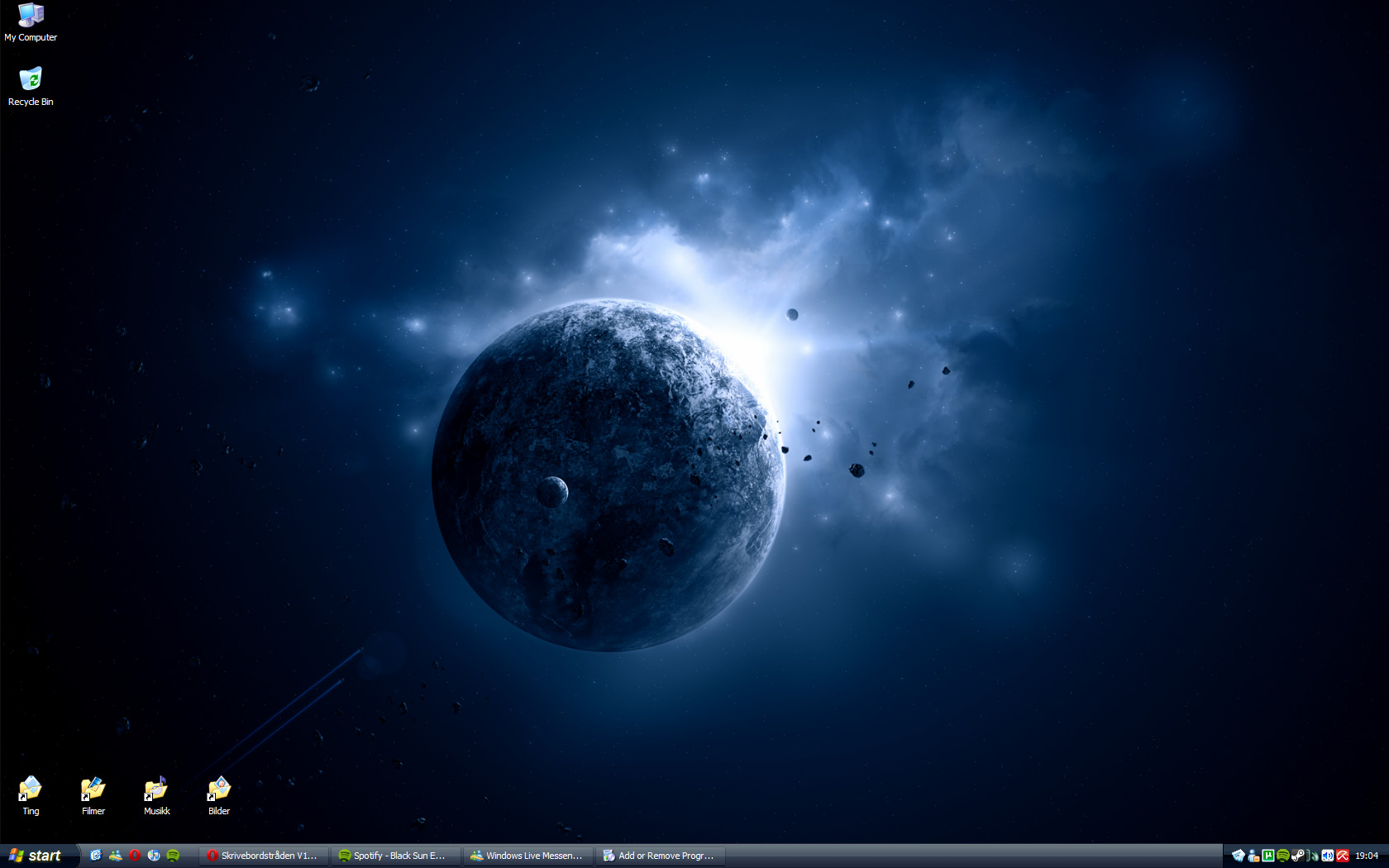Open the Spotify tray icon

tap(1283, 856)
